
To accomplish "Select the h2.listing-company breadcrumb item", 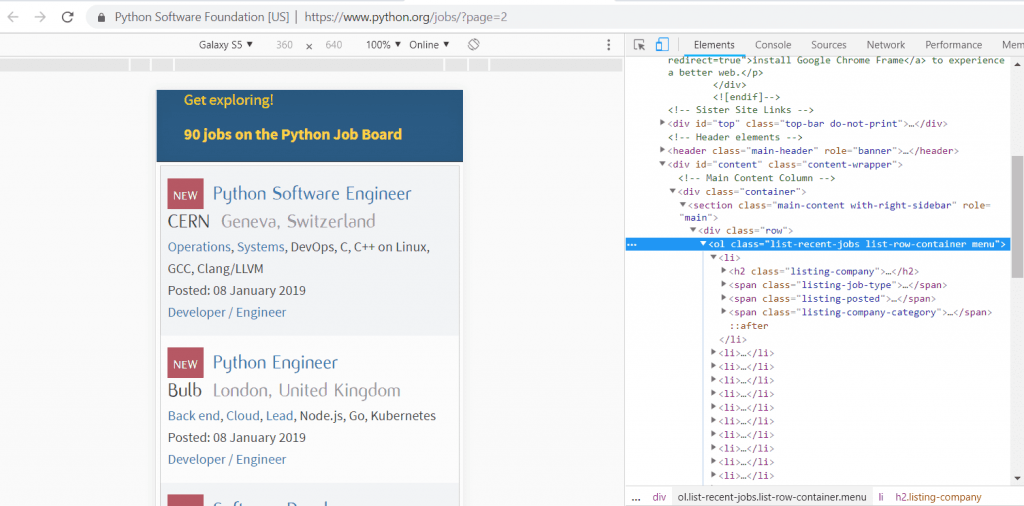I will coord(938,497).
